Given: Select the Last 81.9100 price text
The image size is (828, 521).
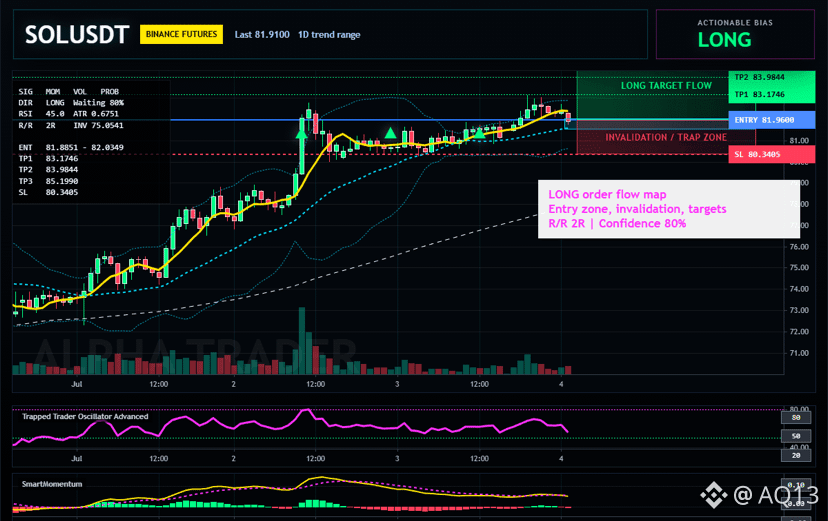Looking at the screenshot, I should (x=262, y=35).
